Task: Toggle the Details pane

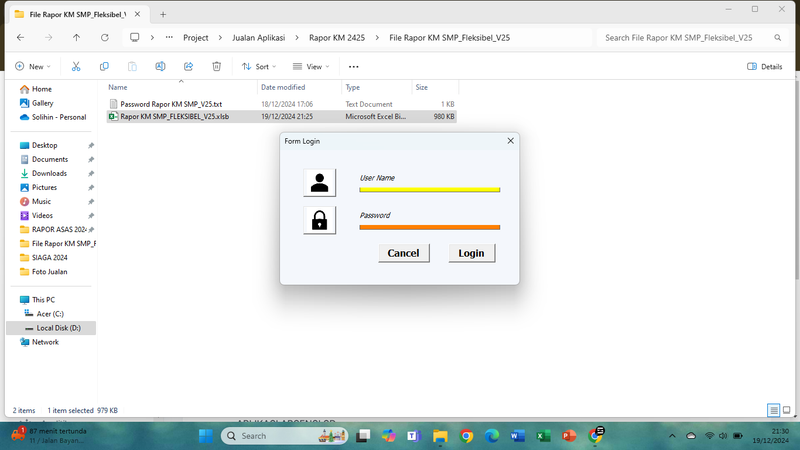Action: click(x=764, y=66)
